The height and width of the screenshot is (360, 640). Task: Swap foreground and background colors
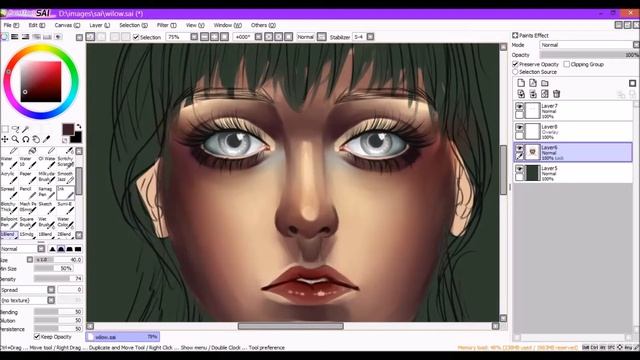(79, 126)
